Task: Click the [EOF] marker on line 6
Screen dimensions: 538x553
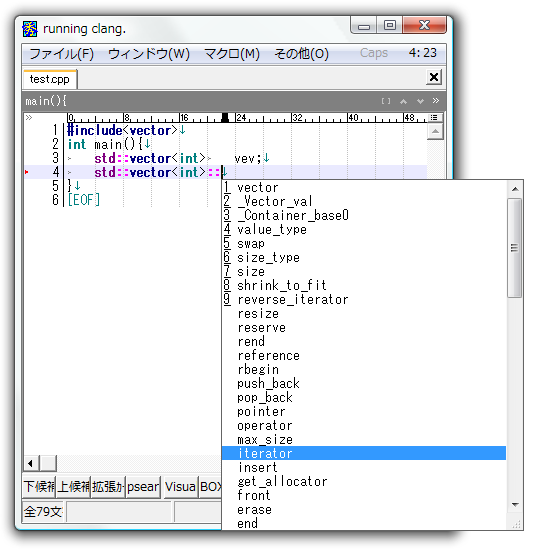Action: click(x=84, y=200)
